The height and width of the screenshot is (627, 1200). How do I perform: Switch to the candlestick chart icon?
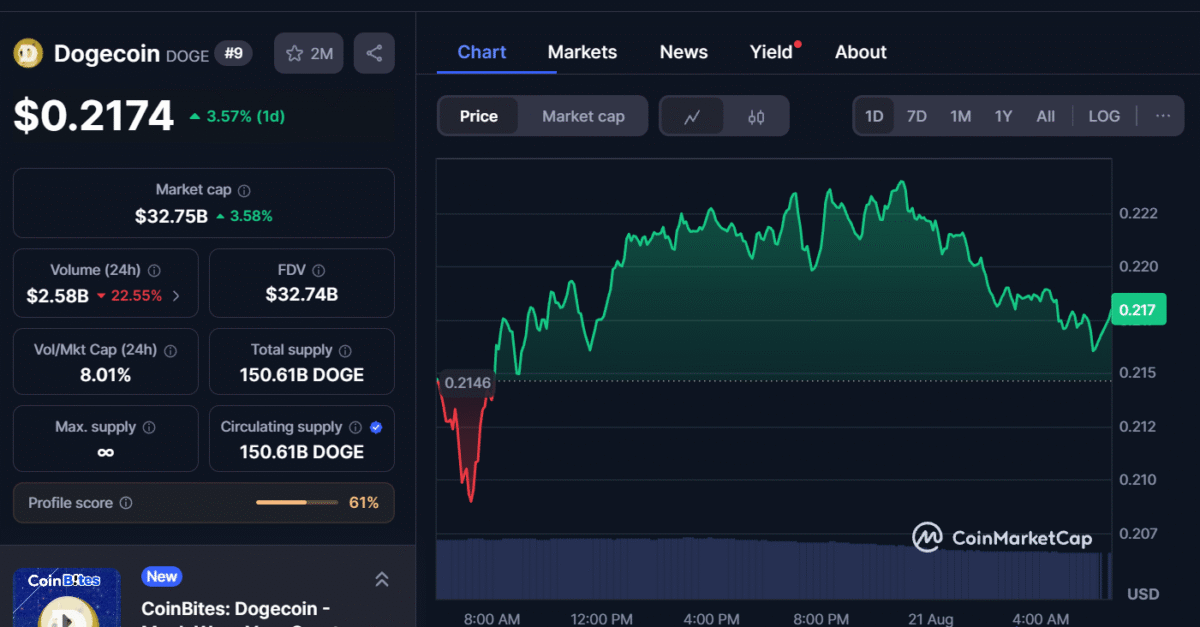(756, 116)
